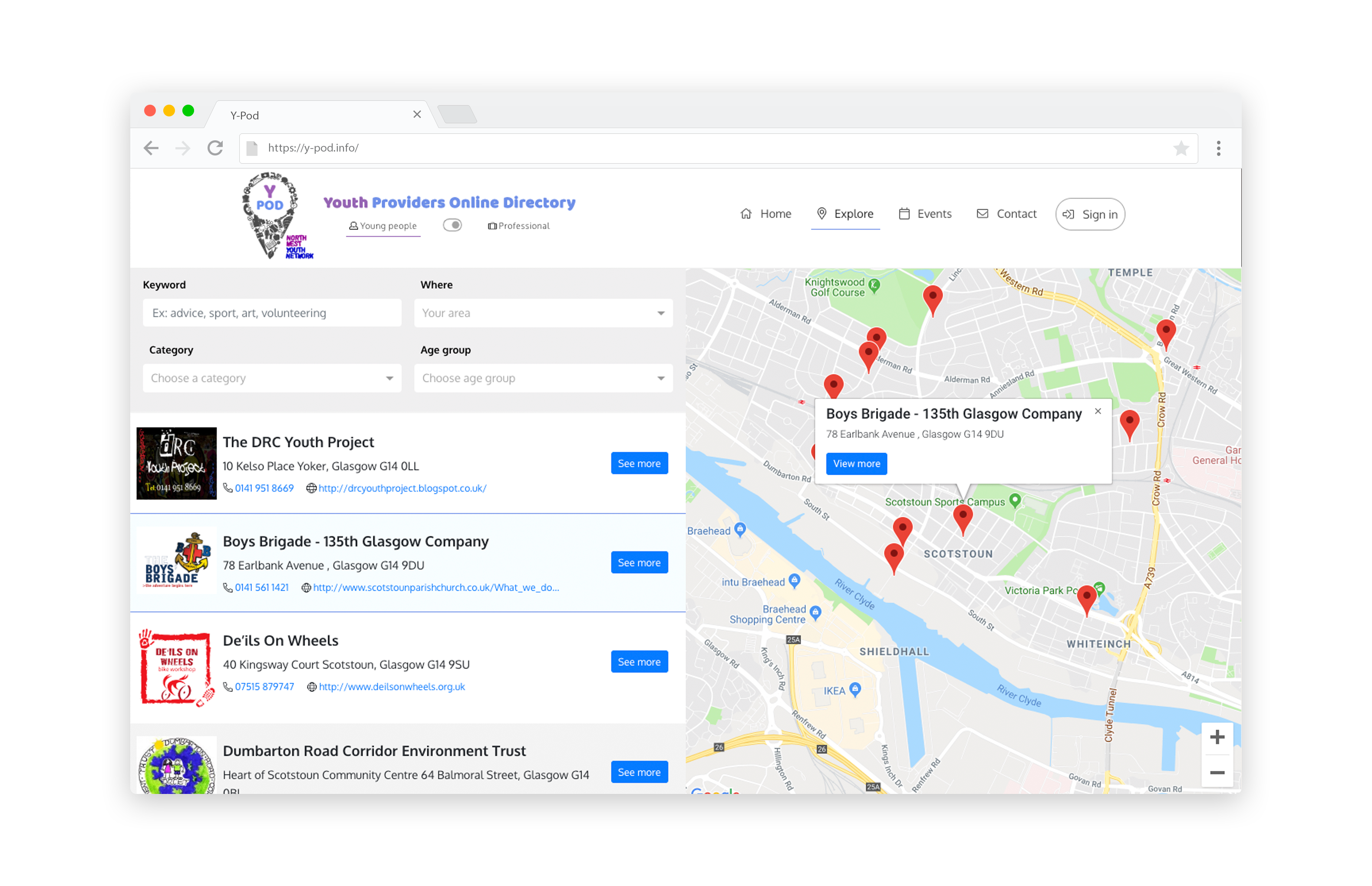1372x886 pixels.
Task: Toggle the map marker popup close button
Action: click(x=1097, y=413)
